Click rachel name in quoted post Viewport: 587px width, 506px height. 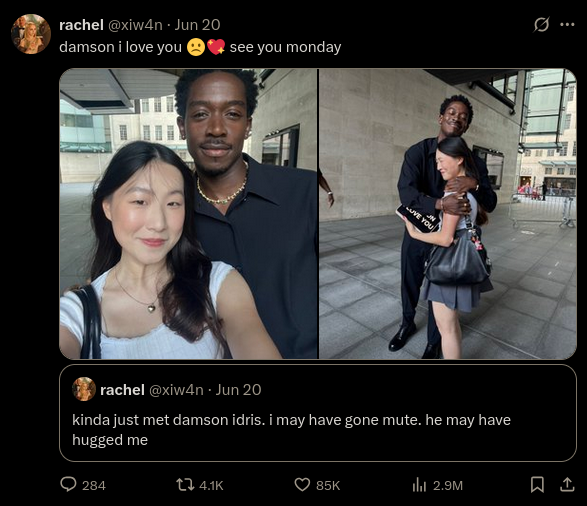point(122,390)
